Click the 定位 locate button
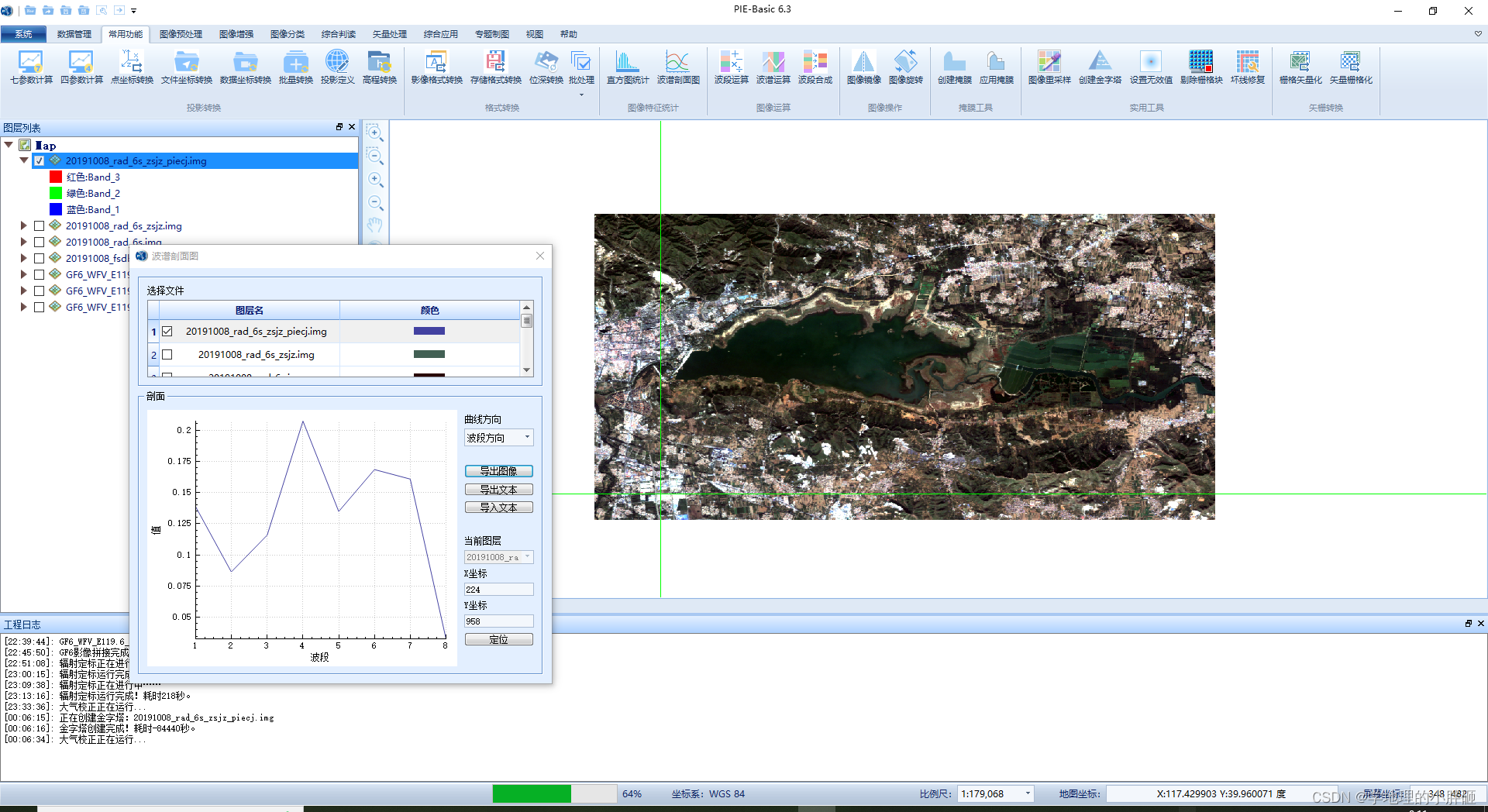Screen dimensions: 1488x812 tap(498, 639)
